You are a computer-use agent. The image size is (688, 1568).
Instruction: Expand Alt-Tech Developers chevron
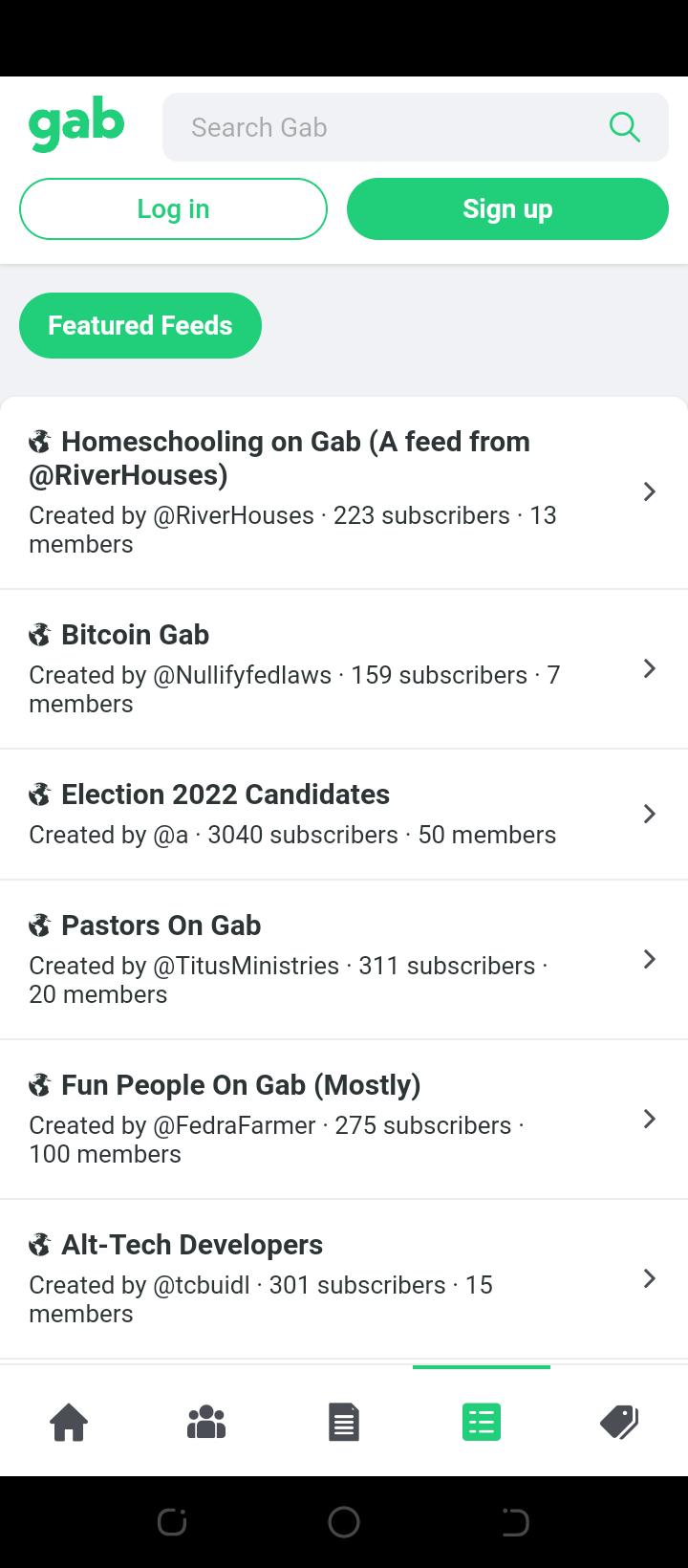click(x=650, y=1278)
